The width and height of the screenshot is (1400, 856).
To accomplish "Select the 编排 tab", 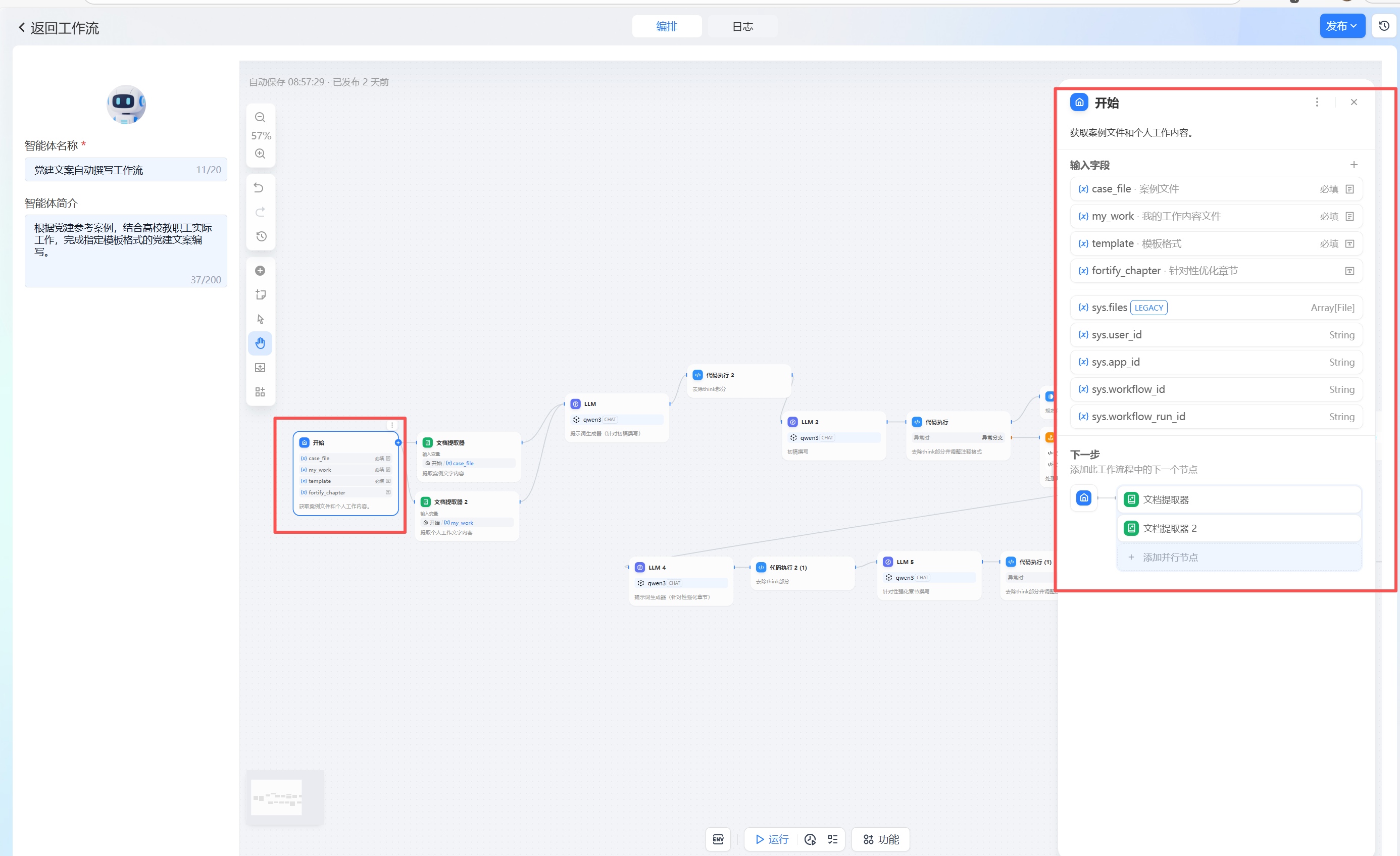I will [667, 27].
